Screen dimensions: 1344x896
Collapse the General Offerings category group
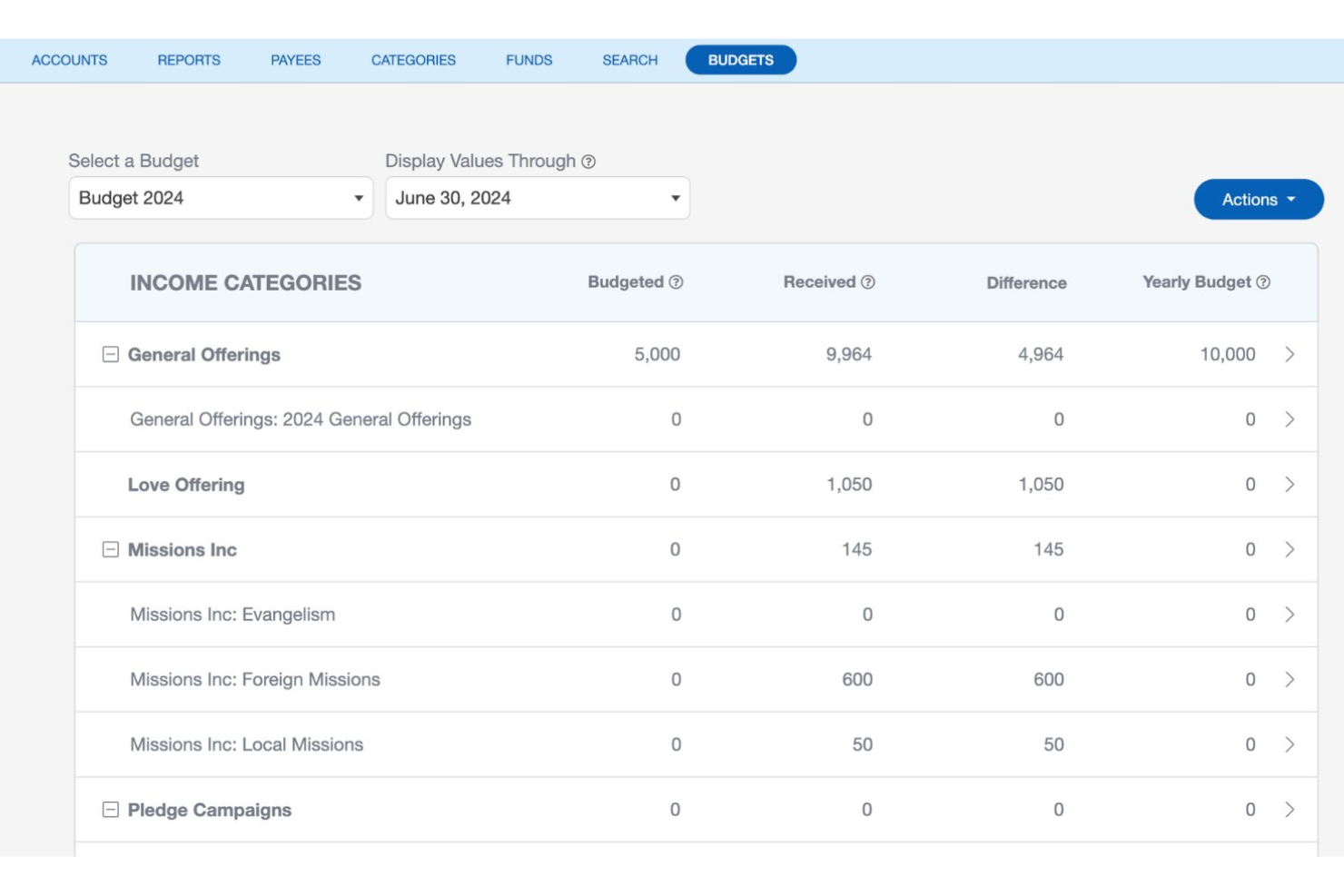click(111, 355)
